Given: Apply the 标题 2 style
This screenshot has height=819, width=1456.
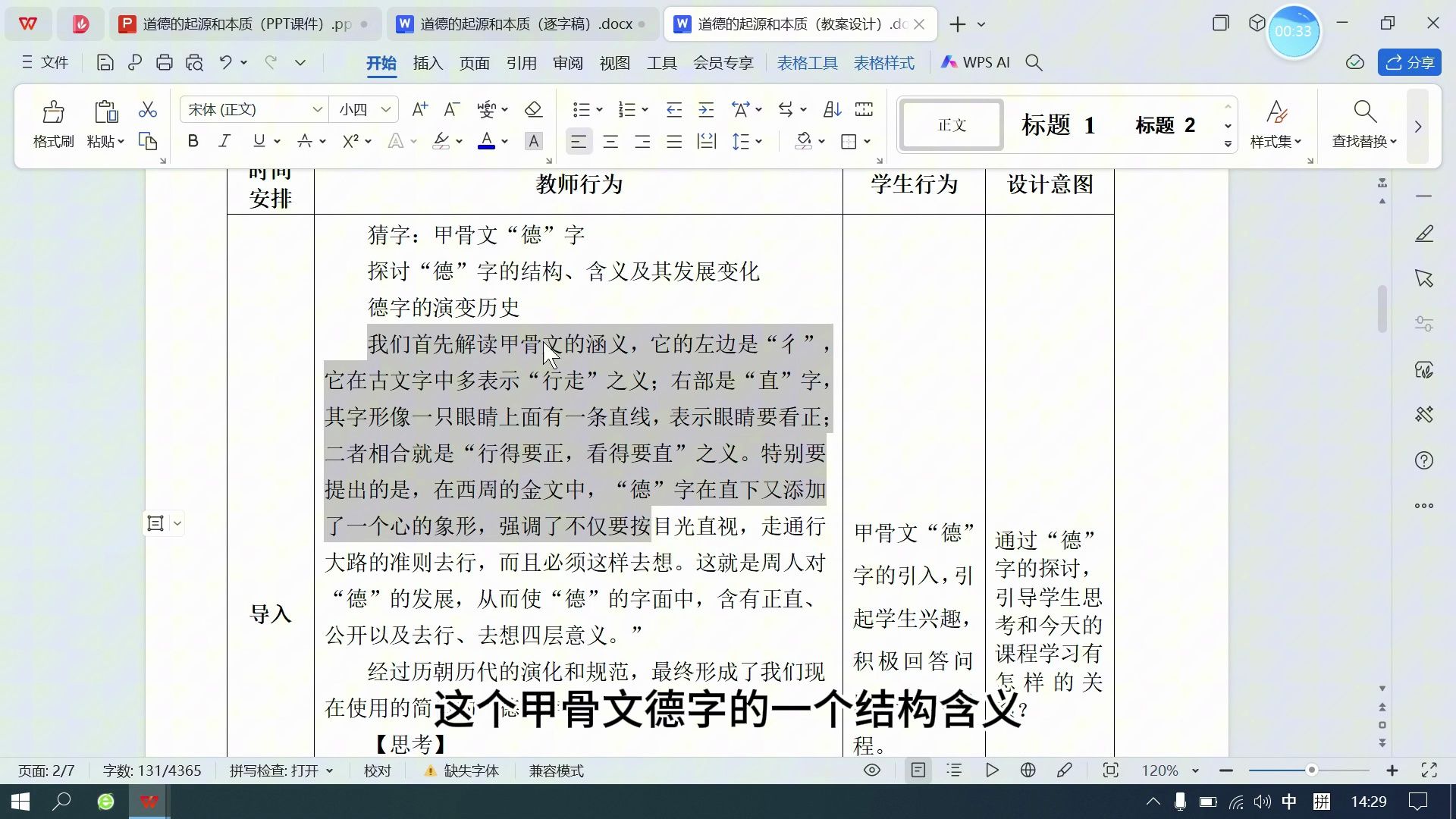Looking at the screenshot, I should click(x=1165, y=125).
